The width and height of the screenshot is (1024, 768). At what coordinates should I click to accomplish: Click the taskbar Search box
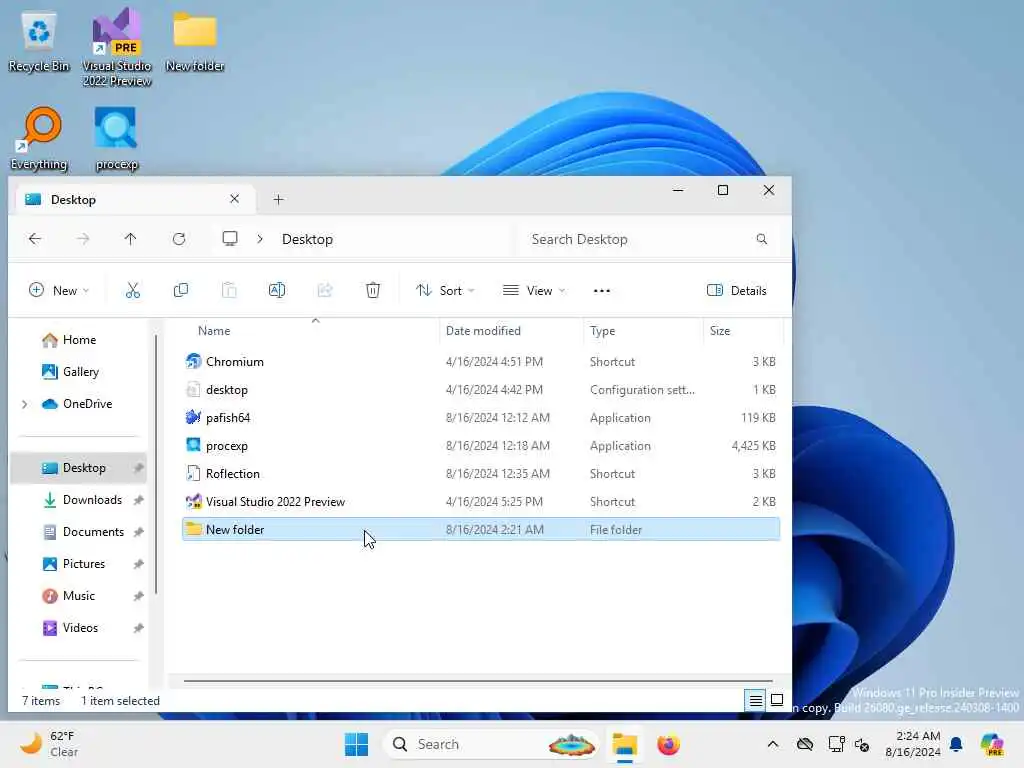[490, 744]
